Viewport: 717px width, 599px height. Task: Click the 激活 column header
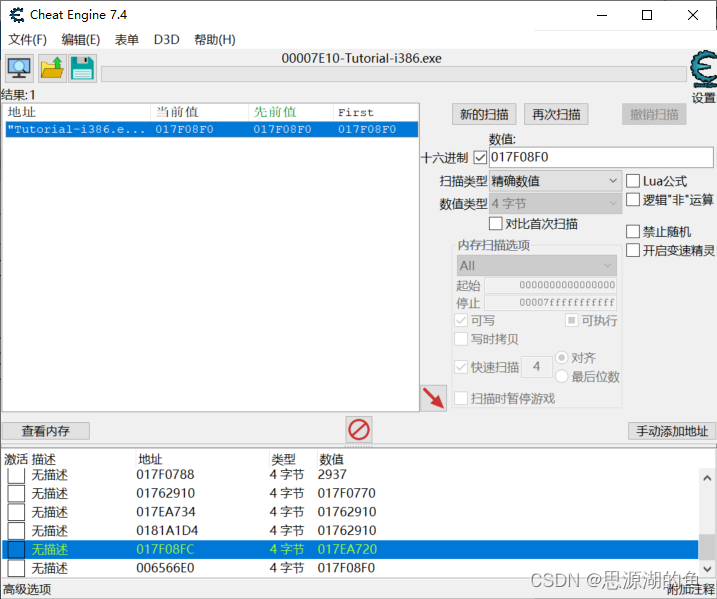coord(16,460)
